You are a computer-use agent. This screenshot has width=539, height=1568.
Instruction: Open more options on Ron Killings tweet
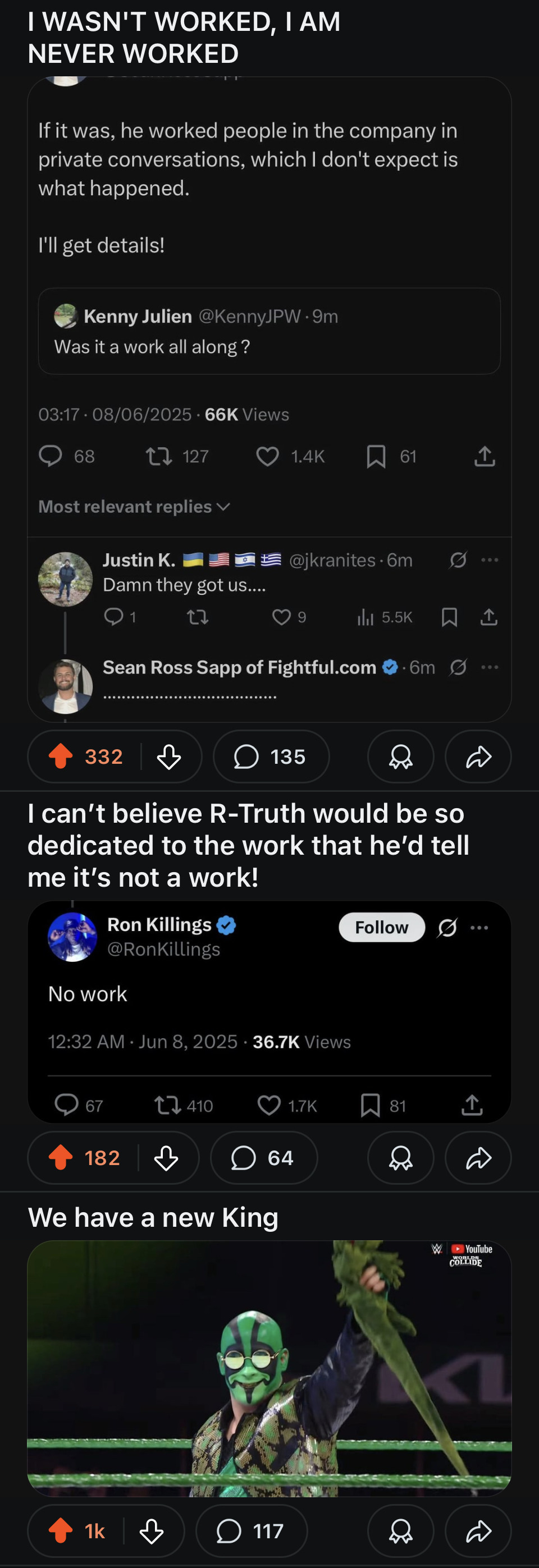pos(479,927)
